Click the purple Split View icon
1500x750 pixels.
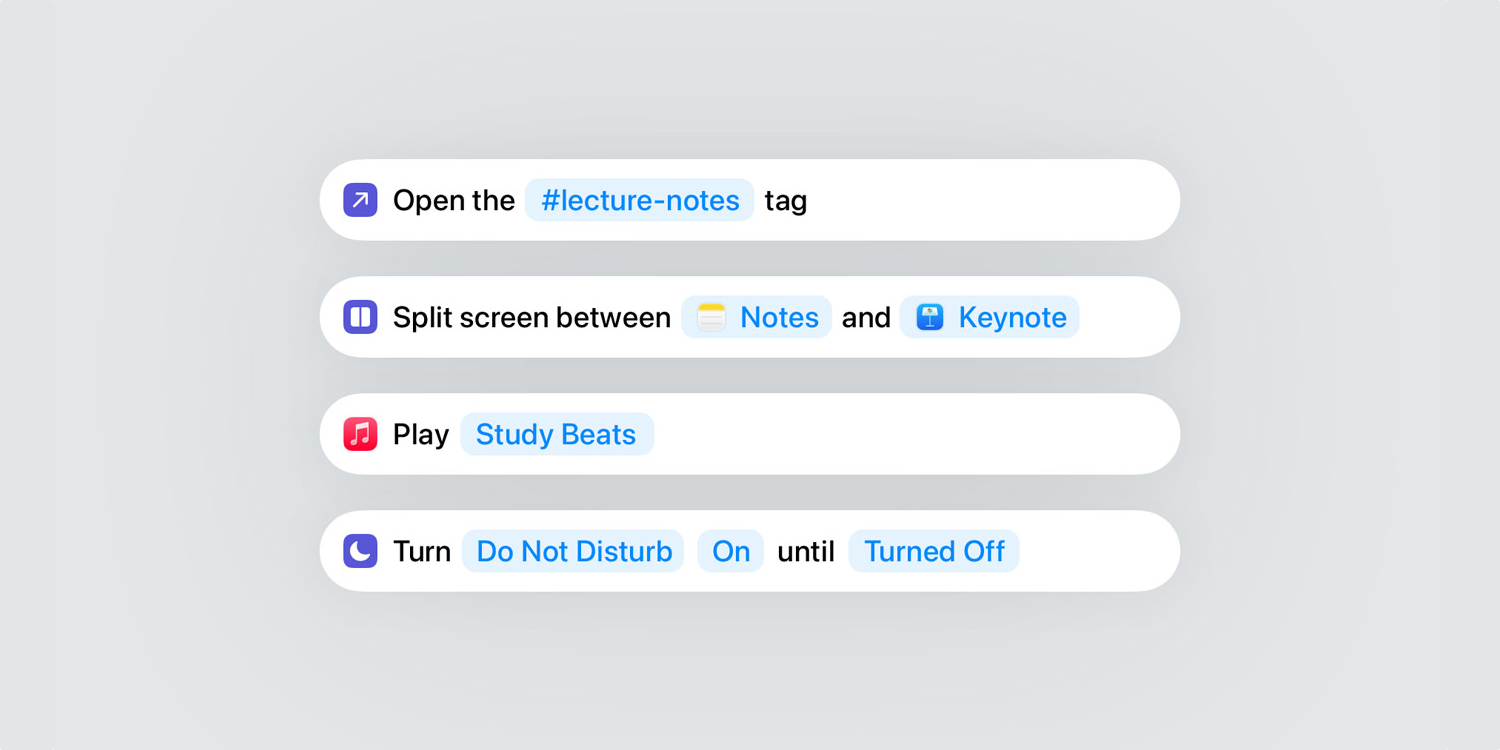click(x=359, y=317)
